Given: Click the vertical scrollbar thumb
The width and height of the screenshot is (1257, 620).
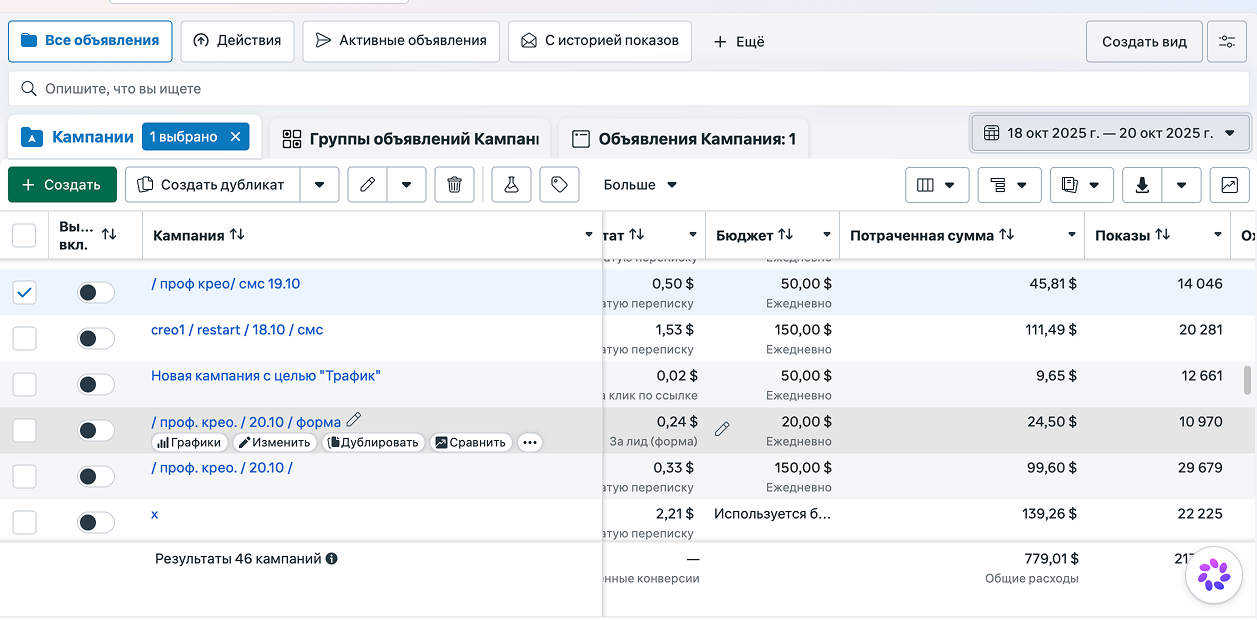Looking at the screenshot, I should click(x=1247, y=380).
